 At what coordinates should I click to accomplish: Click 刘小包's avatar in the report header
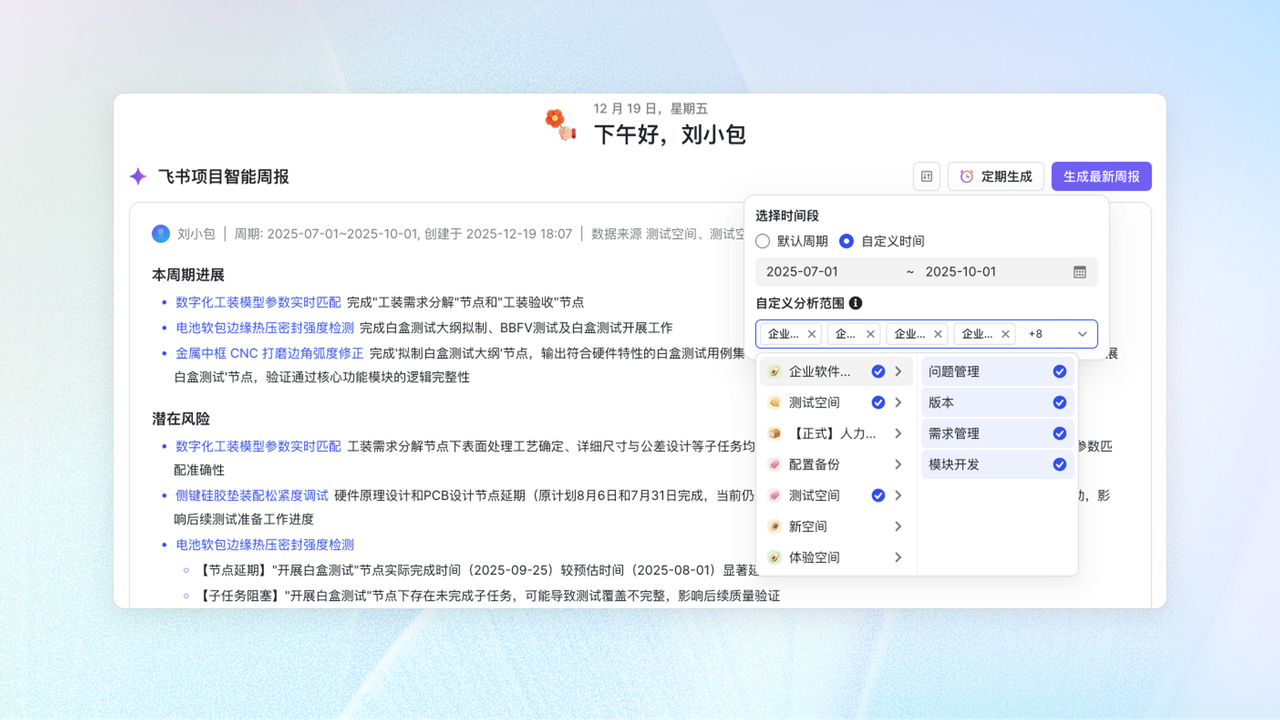point(161,234)
